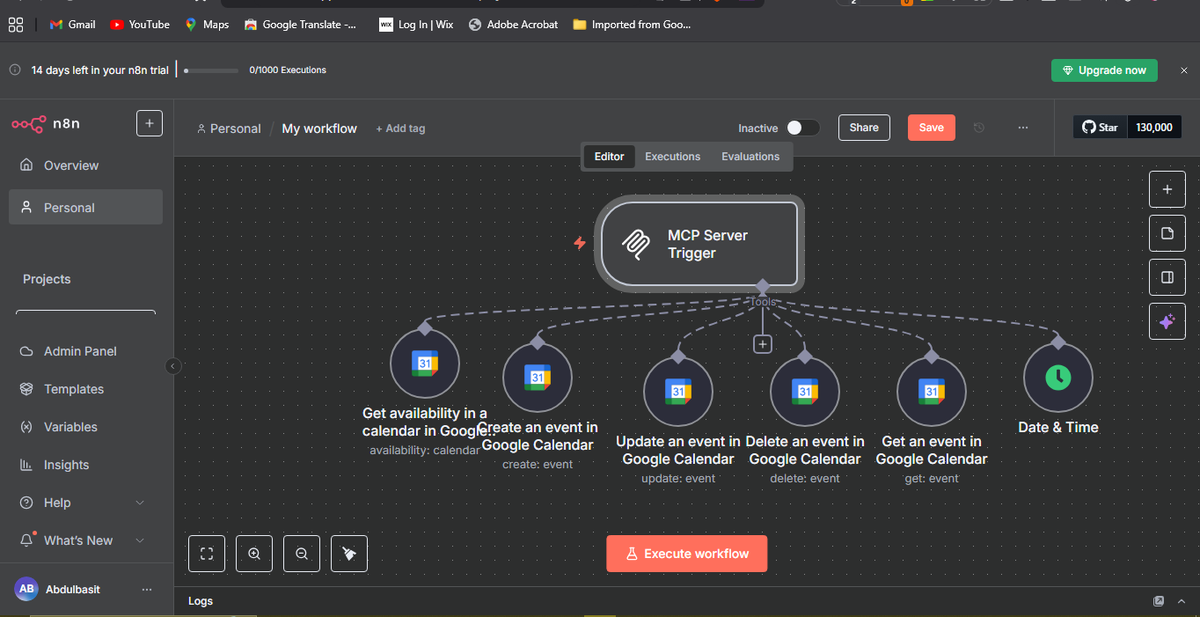The image size is (1200, 617).
Task: Zoom in on the canvas
Action: pos(254,553)
